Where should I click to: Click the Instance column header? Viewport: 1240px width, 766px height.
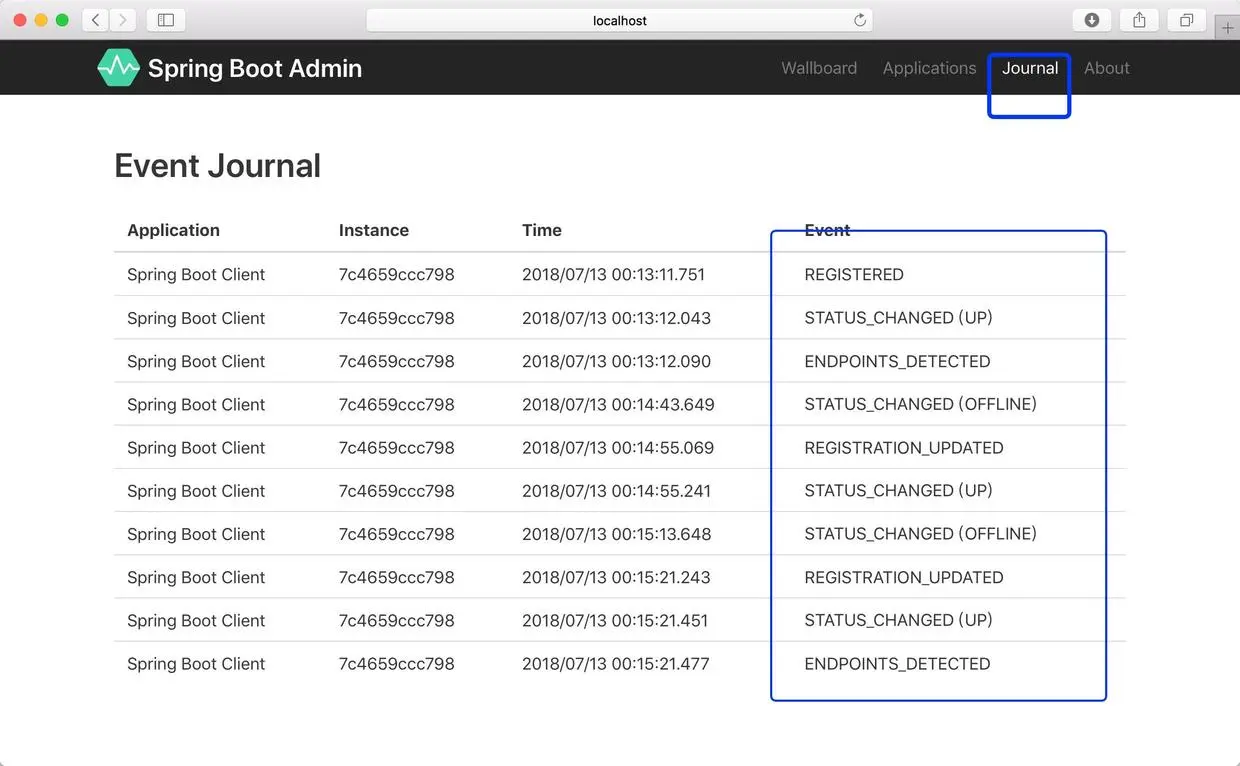[373, 230]
